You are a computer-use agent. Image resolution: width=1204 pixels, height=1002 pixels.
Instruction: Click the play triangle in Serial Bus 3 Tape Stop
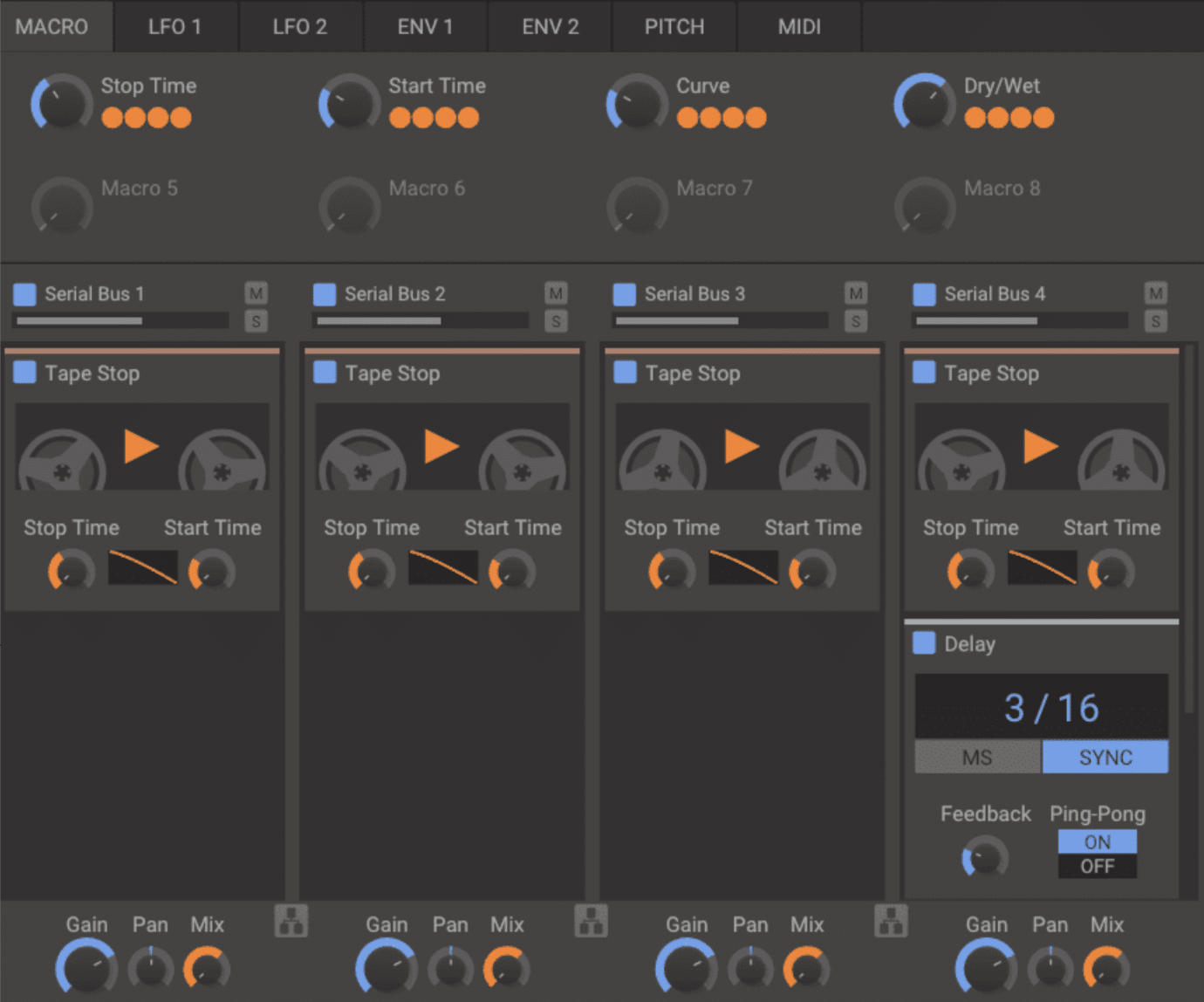coord(742,446)
